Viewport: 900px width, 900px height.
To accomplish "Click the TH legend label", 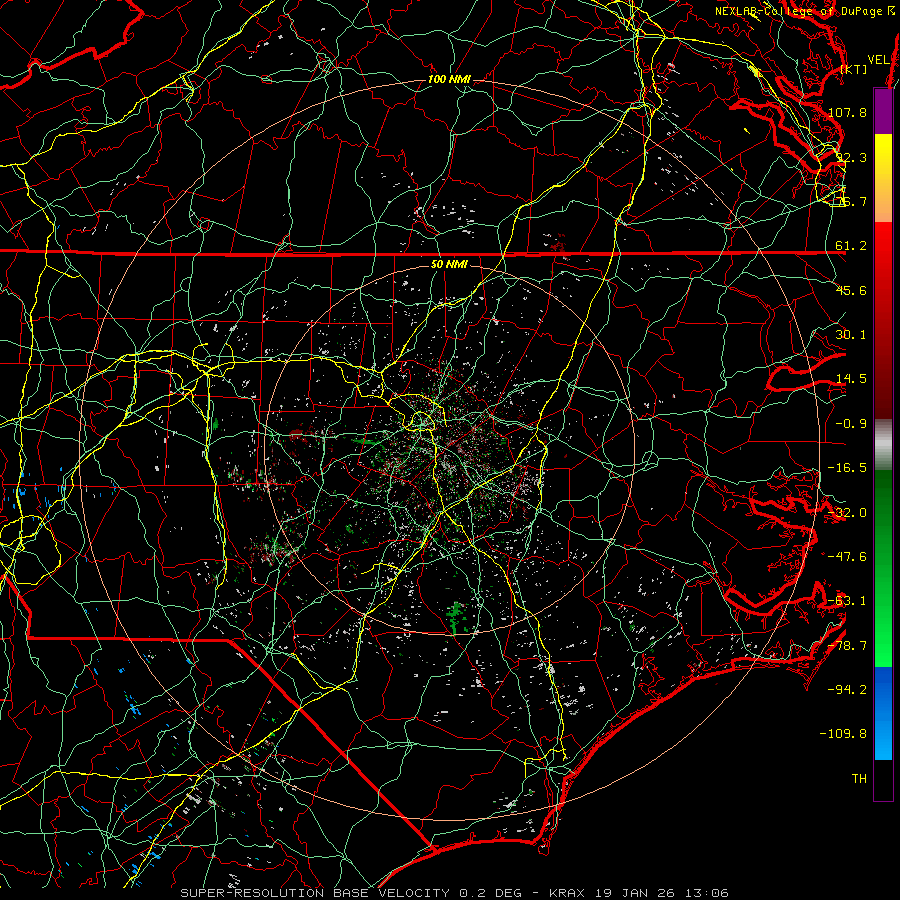I will 859,779.
